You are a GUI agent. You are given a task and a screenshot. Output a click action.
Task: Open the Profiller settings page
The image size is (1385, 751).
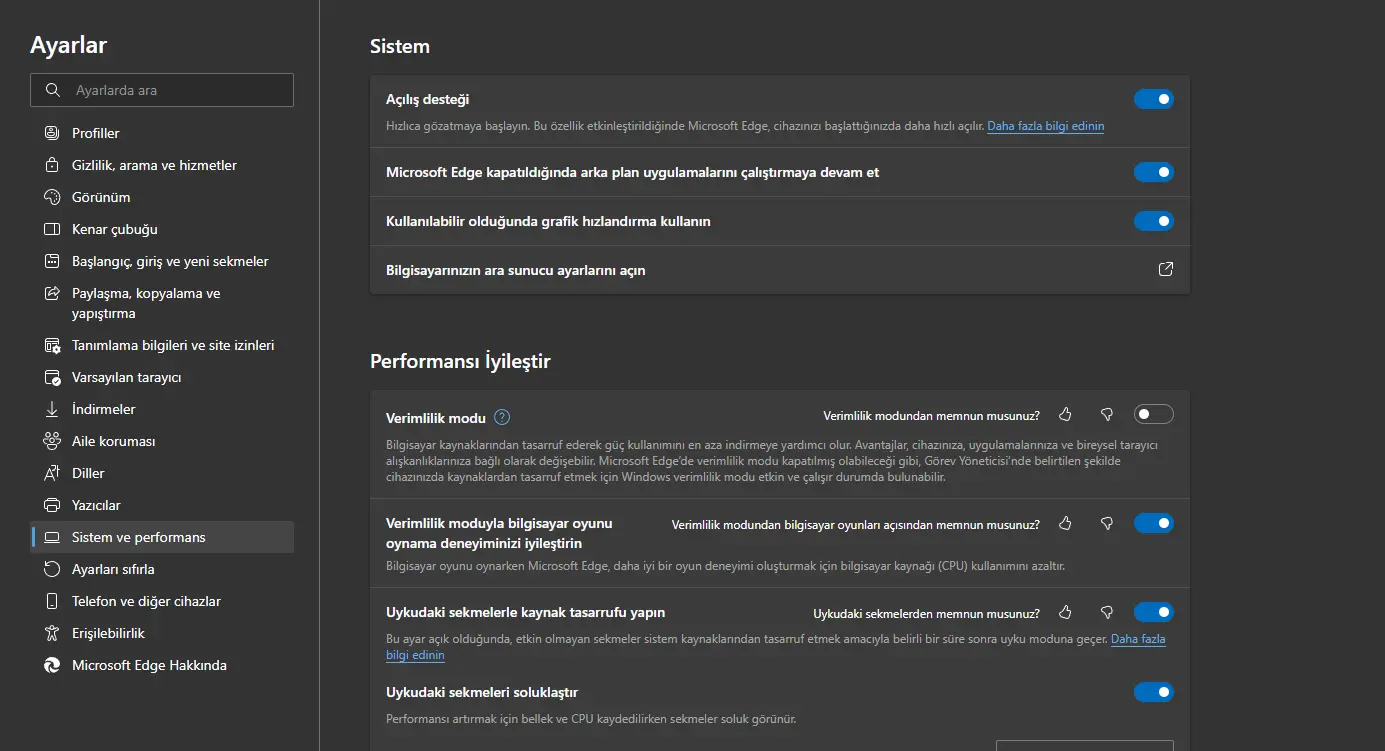tap(163, 133)
